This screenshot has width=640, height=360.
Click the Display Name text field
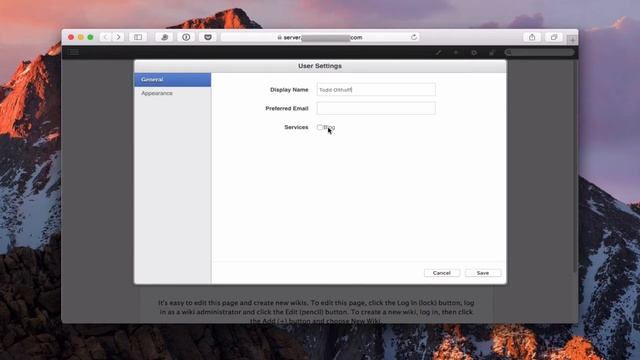point(376,90)
